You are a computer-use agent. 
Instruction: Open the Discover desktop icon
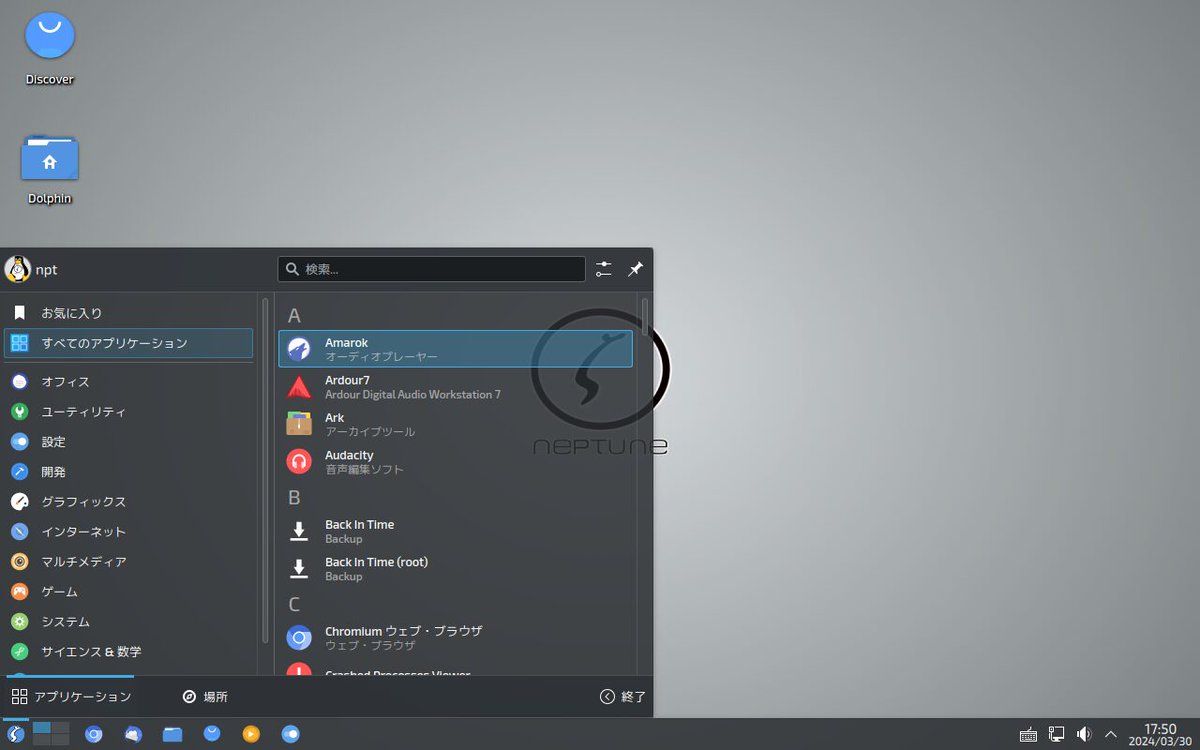[x=50, y=48]
